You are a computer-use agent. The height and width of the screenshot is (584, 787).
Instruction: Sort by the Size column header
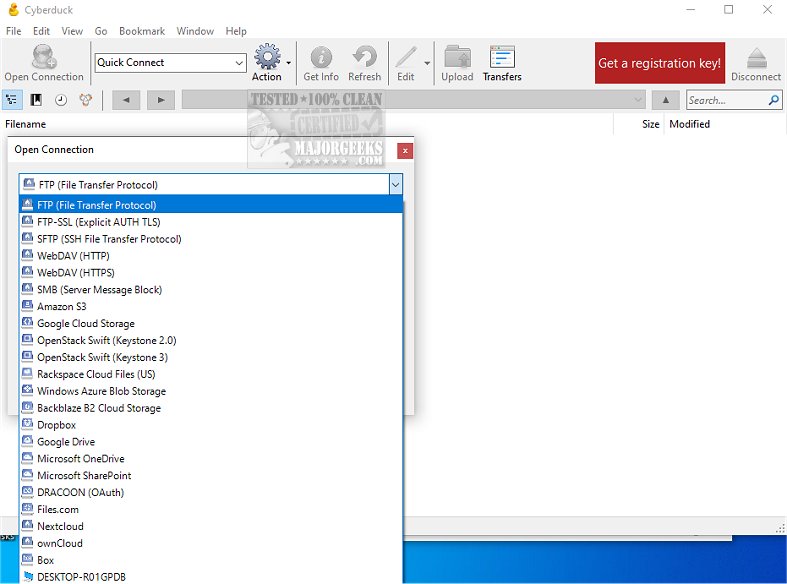[x=650, y=124]
